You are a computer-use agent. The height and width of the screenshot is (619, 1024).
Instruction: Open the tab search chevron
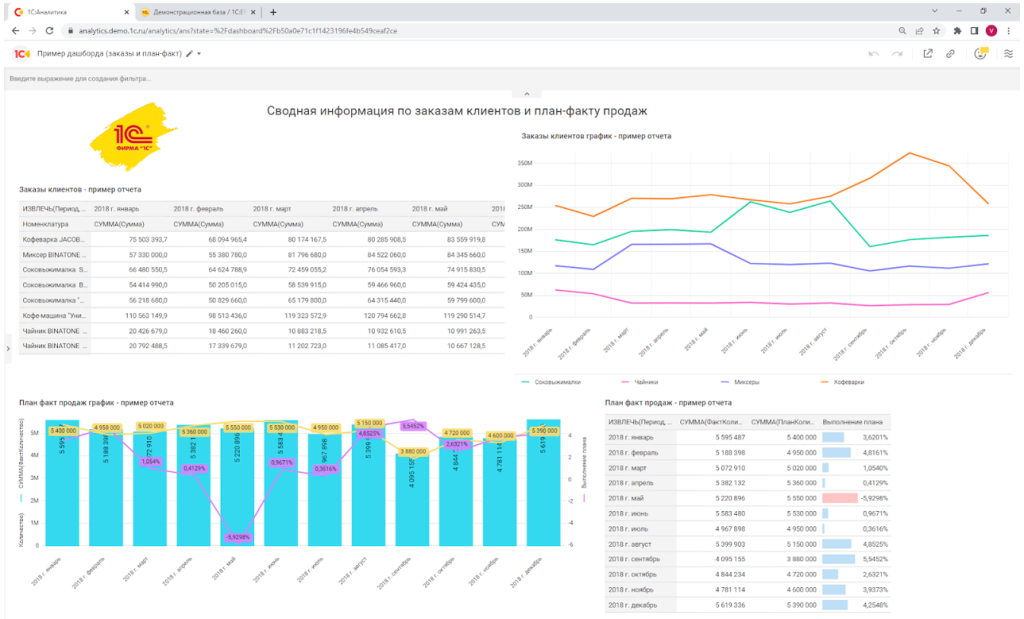935,11
